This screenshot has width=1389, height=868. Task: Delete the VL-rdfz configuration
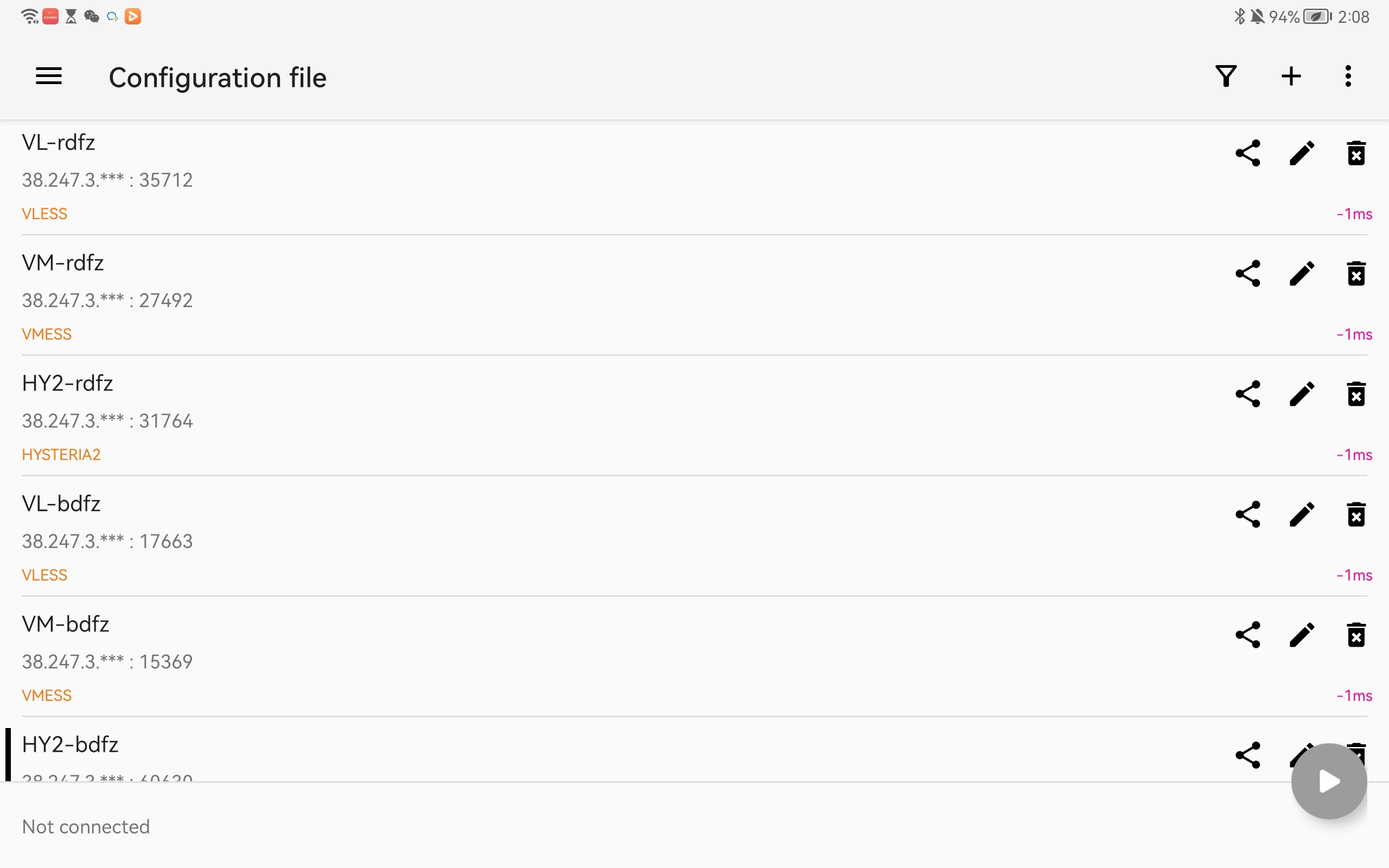[1356, 154]
